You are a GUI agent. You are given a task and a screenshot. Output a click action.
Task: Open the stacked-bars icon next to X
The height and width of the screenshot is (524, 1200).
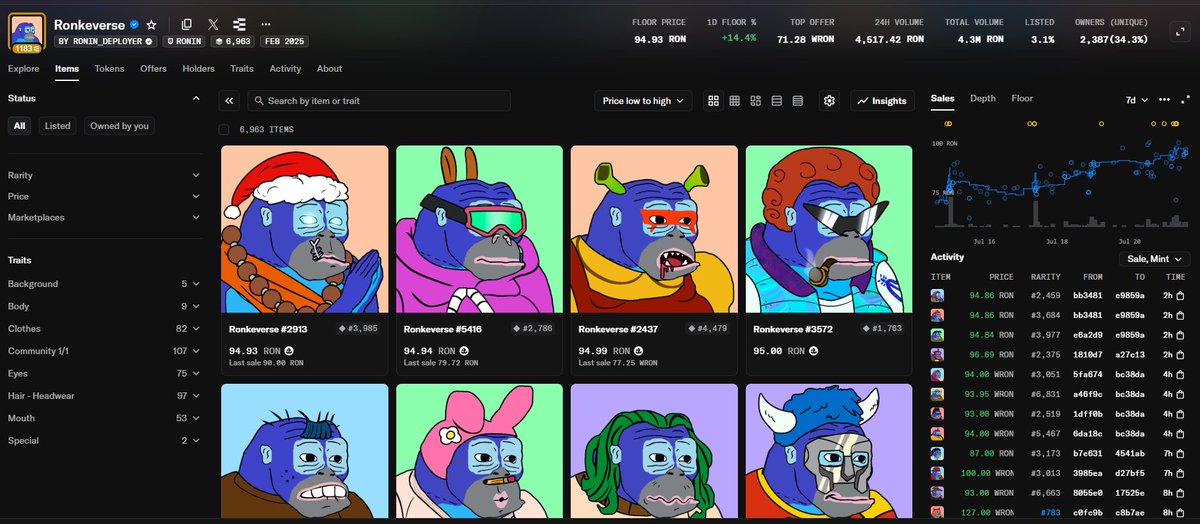239,23
